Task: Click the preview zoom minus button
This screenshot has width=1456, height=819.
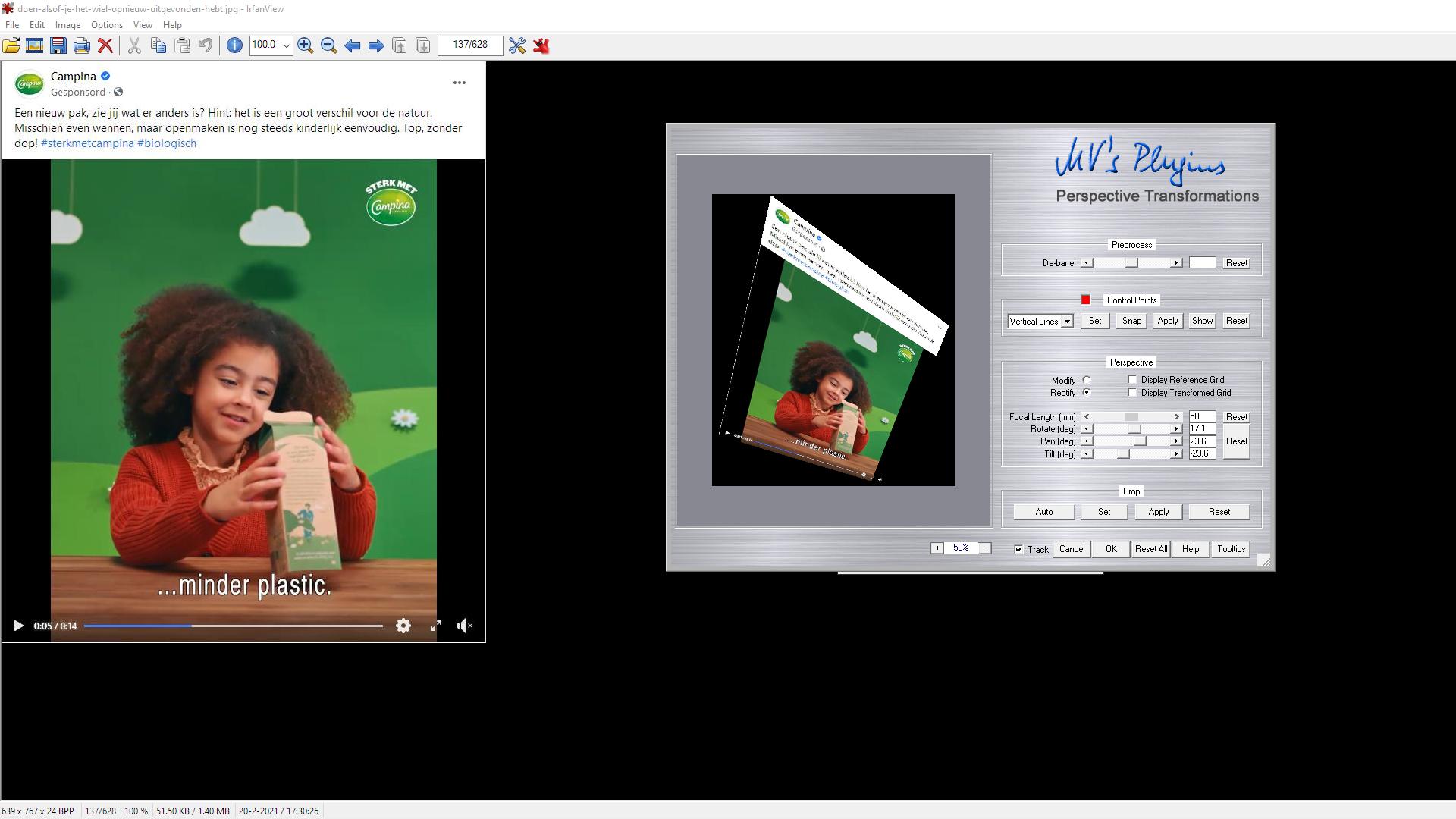Action: pos(985,548)
